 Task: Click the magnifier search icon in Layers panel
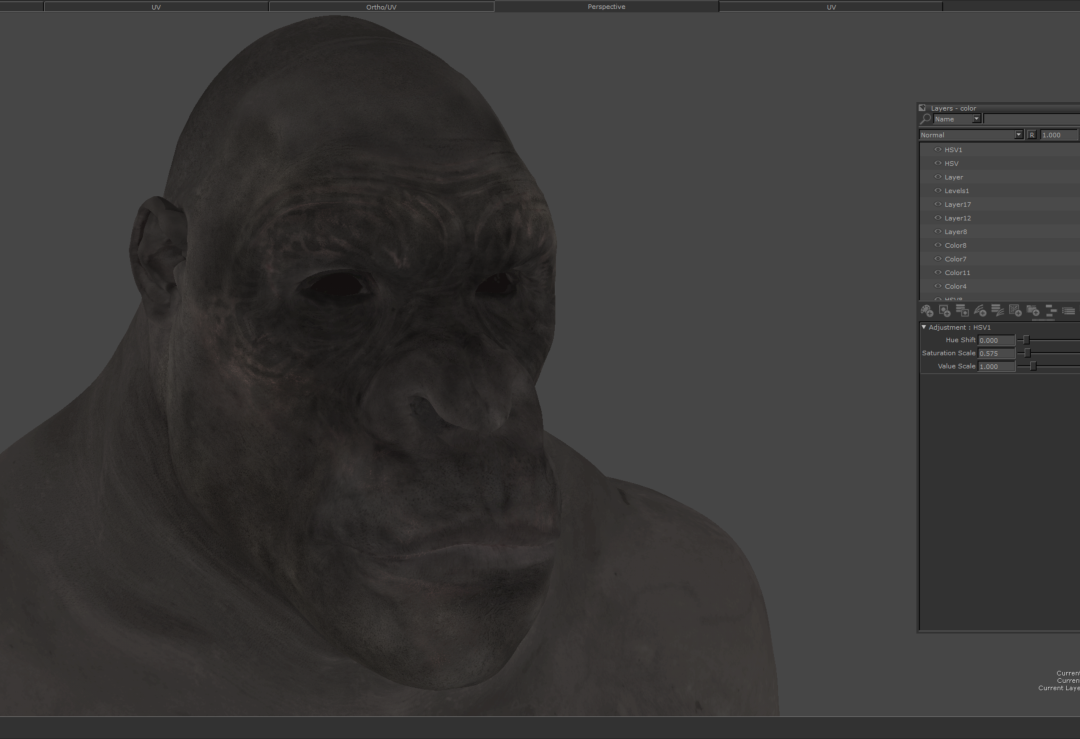pos(926,119)
